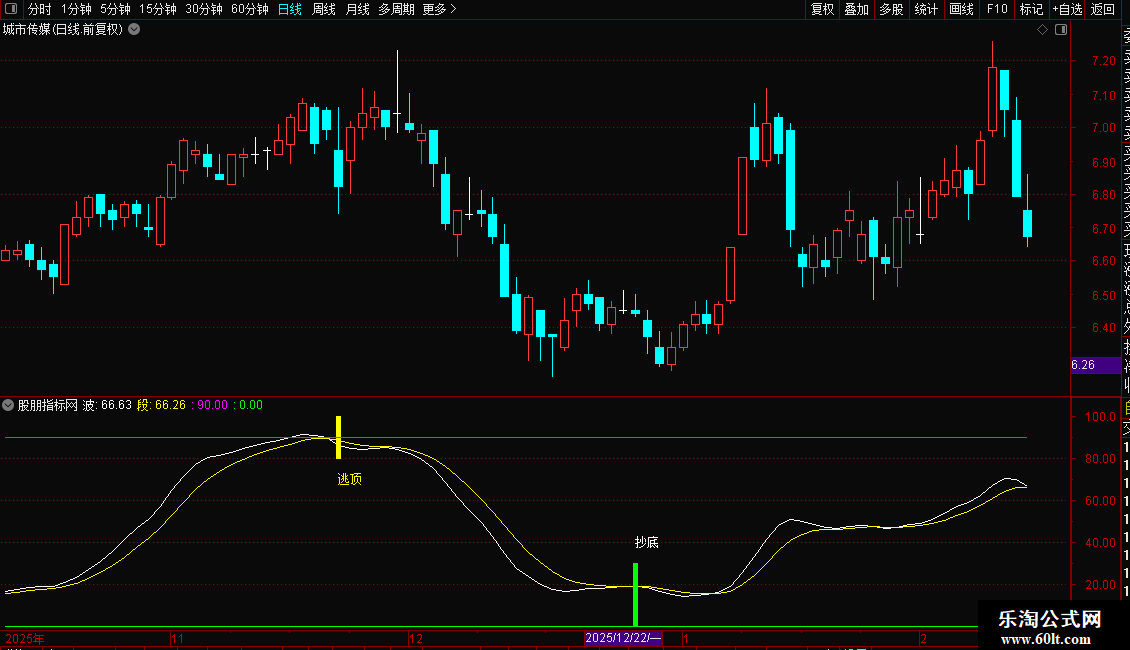Click the magenta 90.00 indicator value

(212, 405)
